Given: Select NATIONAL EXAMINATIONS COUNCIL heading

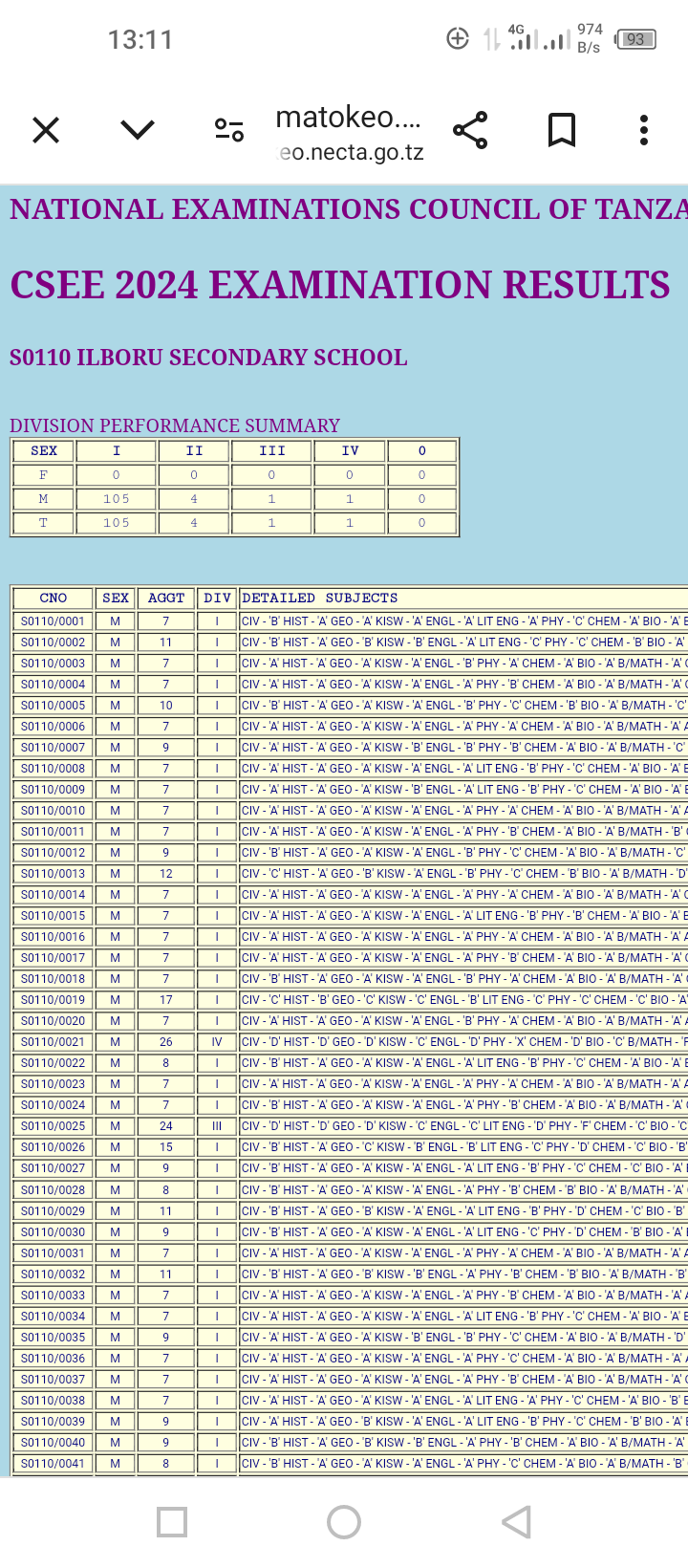Looking at the screenshot, I should [349, 209].
